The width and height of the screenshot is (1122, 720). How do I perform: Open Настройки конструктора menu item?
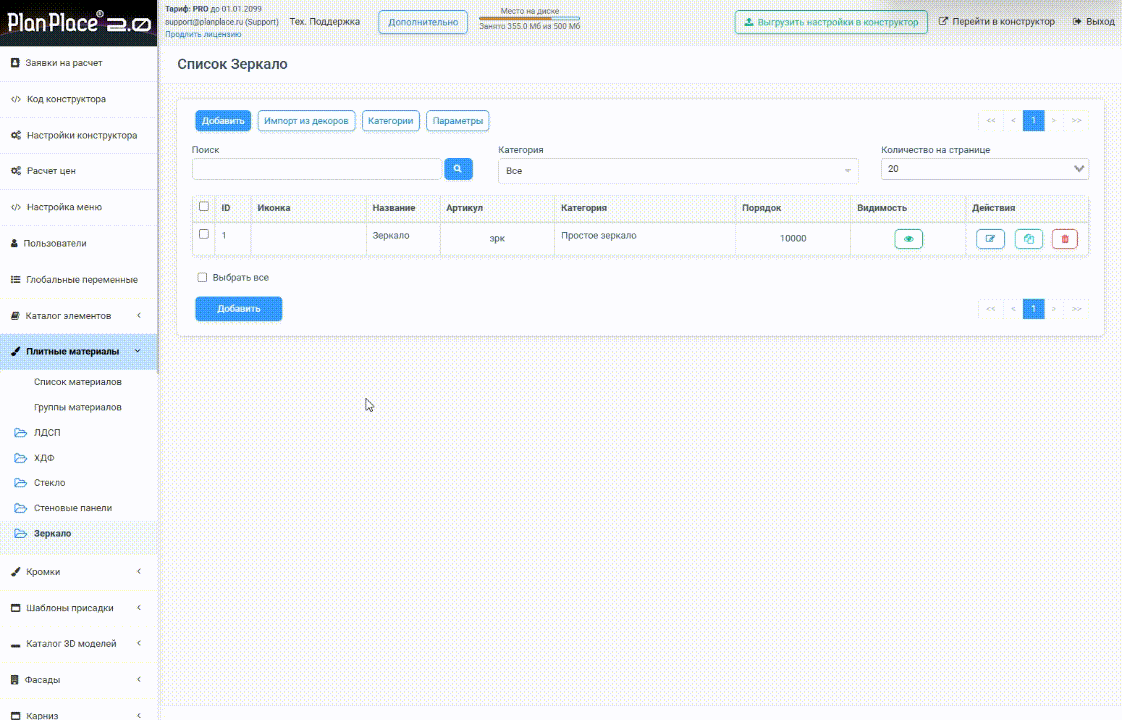pos(78,135)
